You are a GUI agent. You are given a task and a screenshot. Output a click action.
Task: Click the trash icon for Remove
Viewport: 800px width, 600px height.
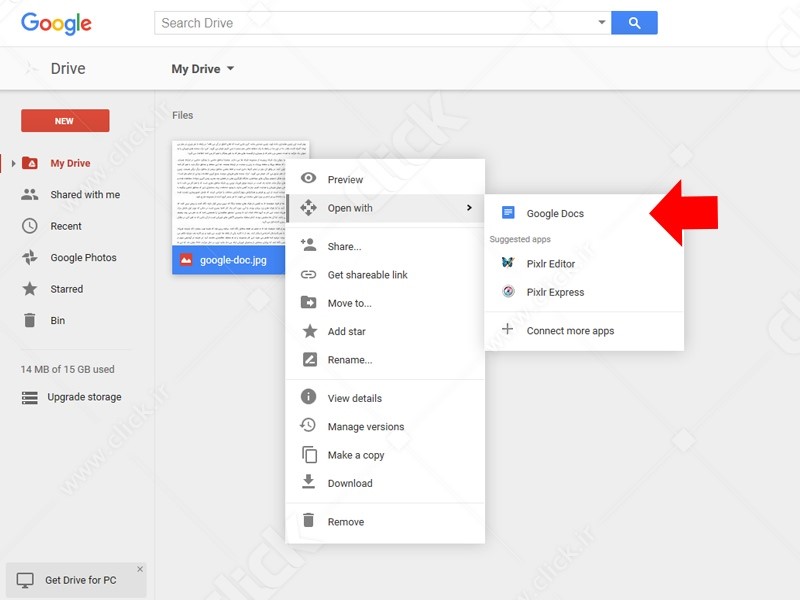(309, 521)
